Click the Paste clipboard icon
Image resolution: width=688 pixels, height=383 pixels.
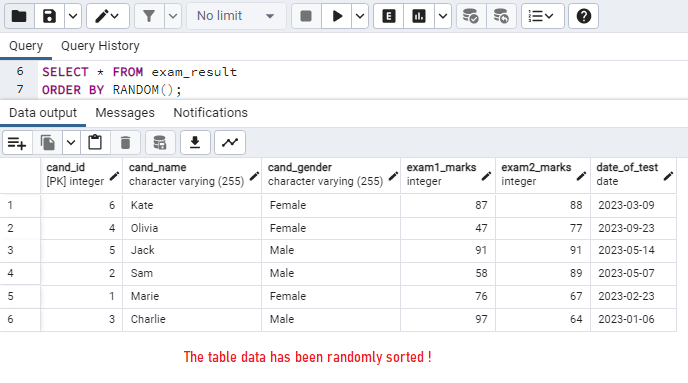click(x=95, y=143)
